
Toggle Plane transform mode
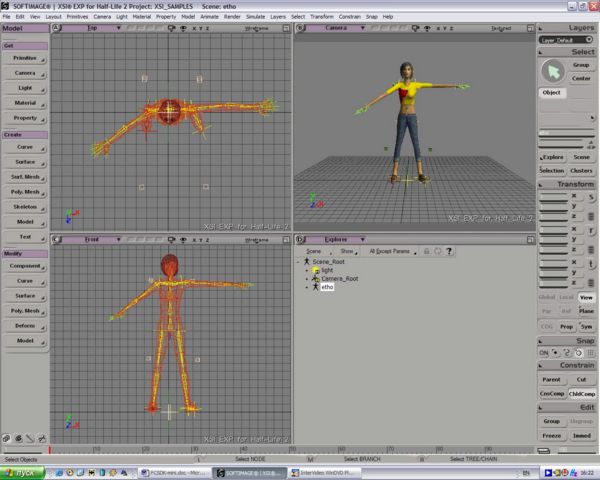click(x=586, y=311)
